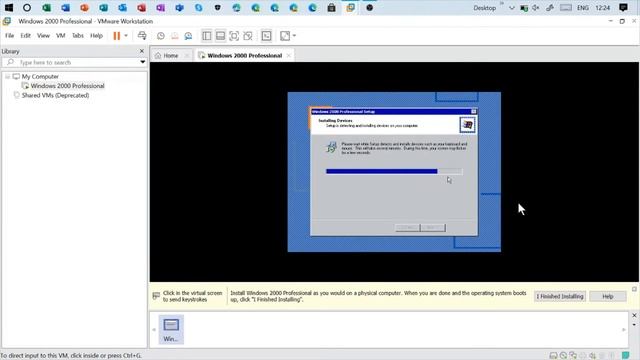Viewport: 640px width, 360px height.
Task: Open the View menu
Action: coord(43,36)
